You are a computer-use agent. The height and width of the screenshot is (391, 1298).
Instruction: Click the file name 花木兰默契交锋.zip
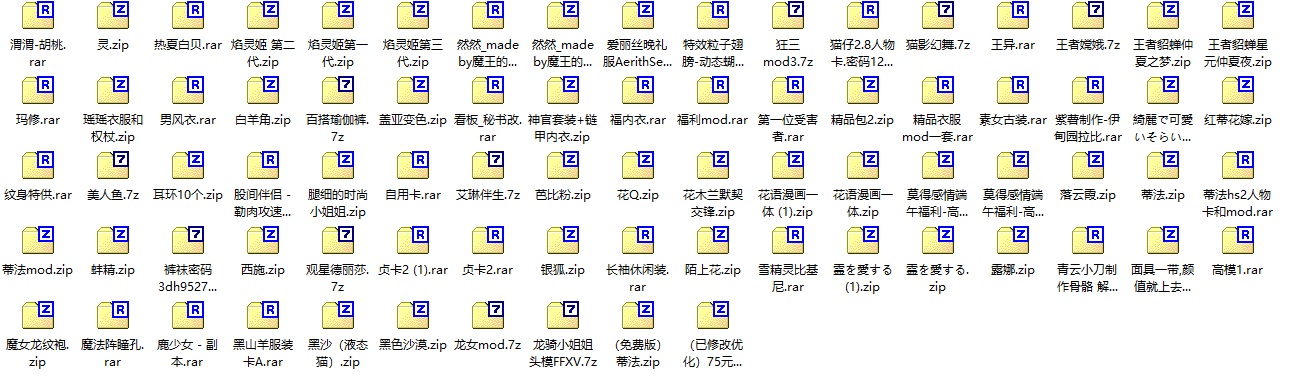[713, 203]
